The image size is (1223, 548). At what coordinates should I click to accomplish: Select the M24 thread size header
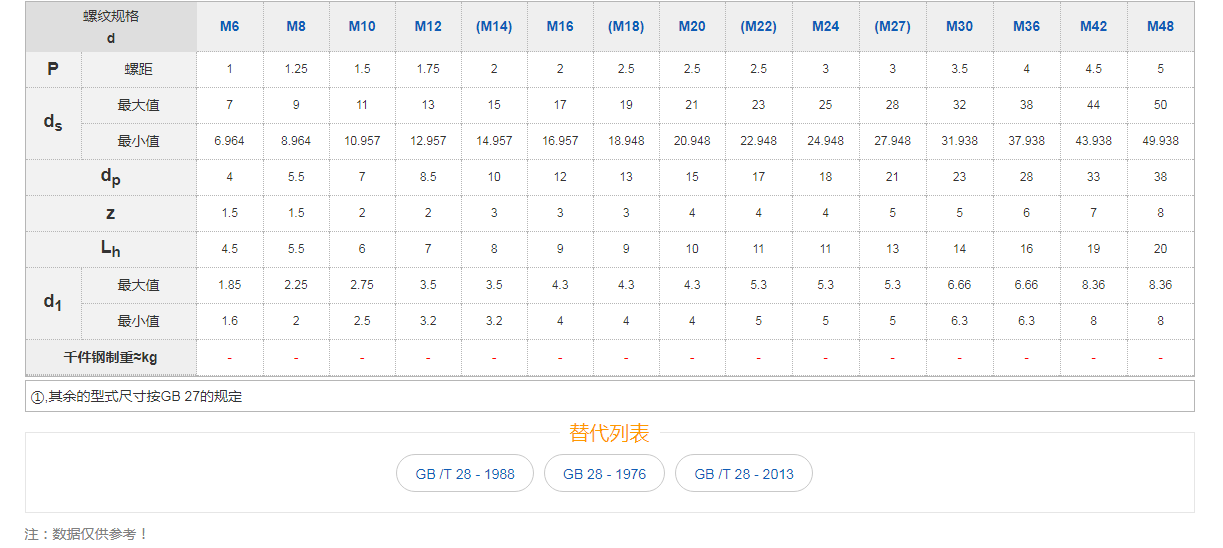(x=825, y=27)
